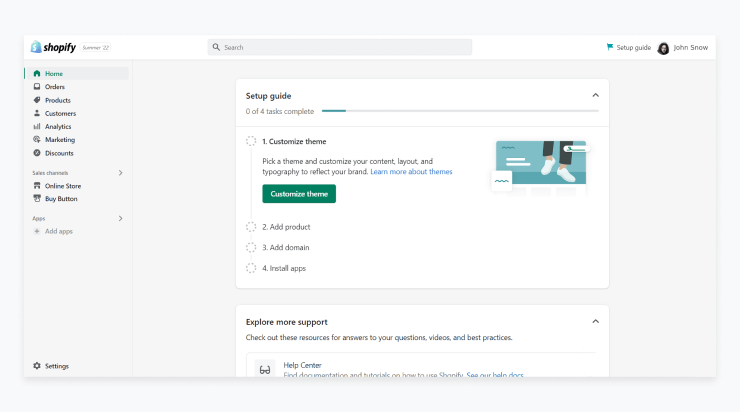Click the Buy Button icon
Viewport: 740px width, 412px height.
[37, 199]
